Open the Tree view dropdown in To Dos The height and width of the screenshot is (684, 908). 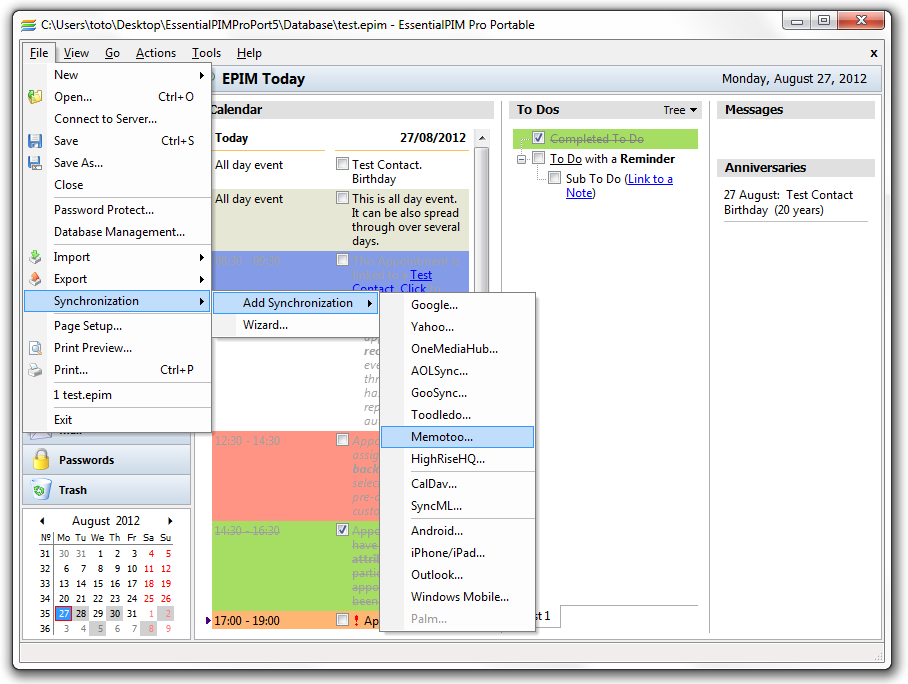point(680,110)
